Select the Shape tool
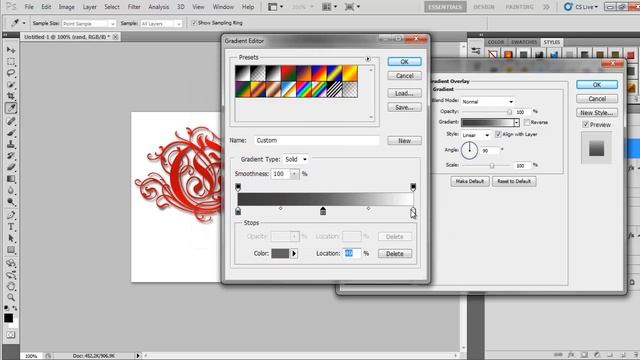The width and height of the screenshot is (640, 360). pos(11,250)
